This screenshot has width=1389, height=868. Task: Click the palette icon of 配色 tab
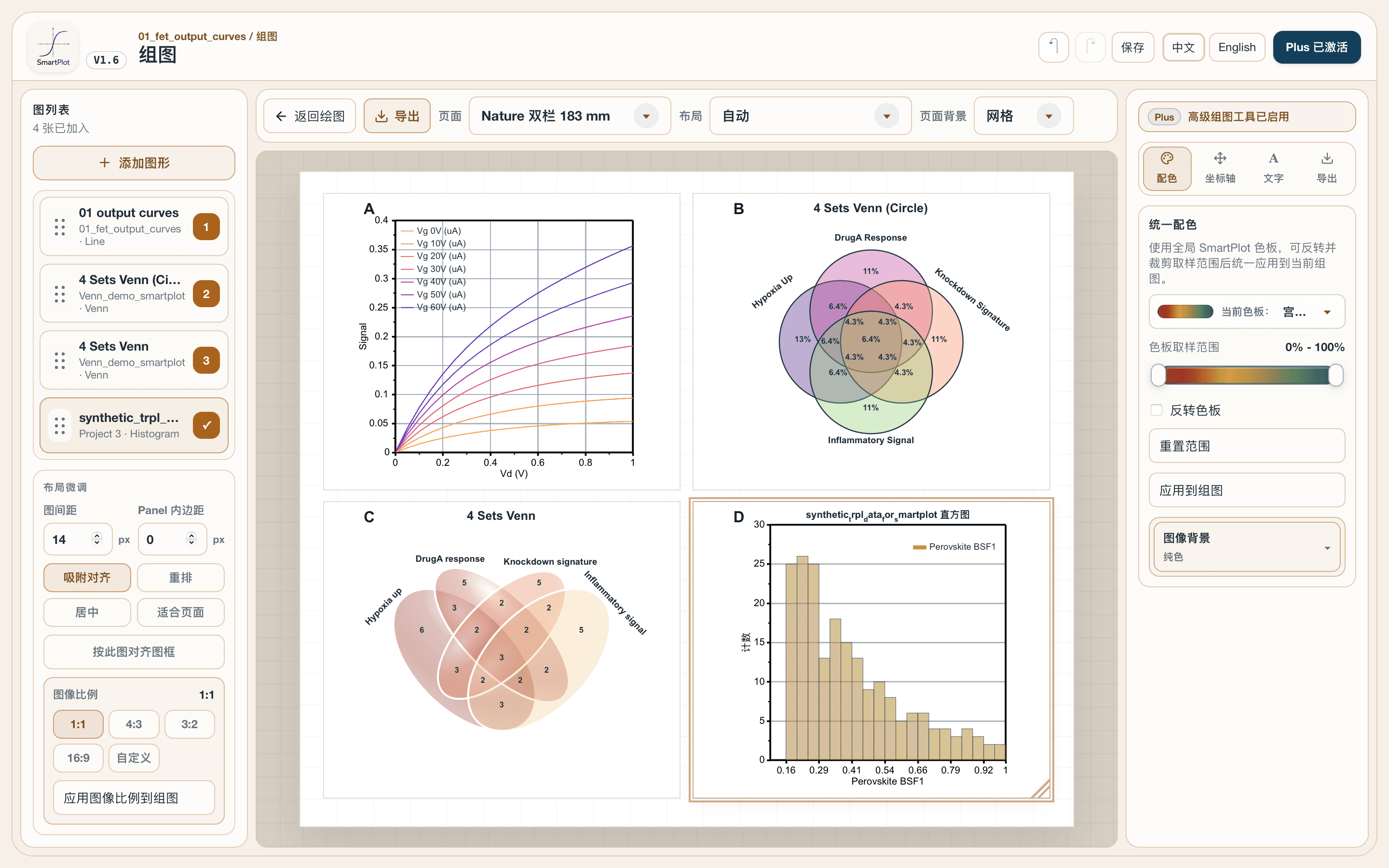(1167, 159)
